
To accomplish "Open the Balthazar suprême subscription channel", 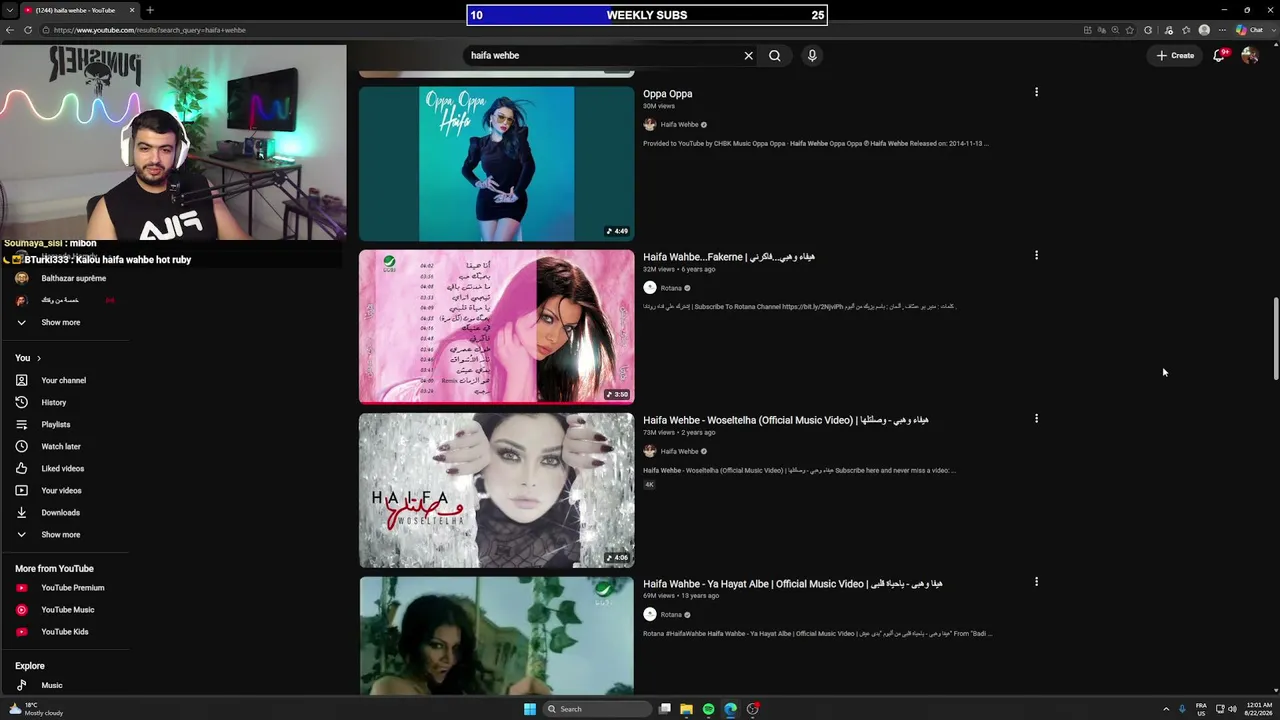I will click(64, 278).
